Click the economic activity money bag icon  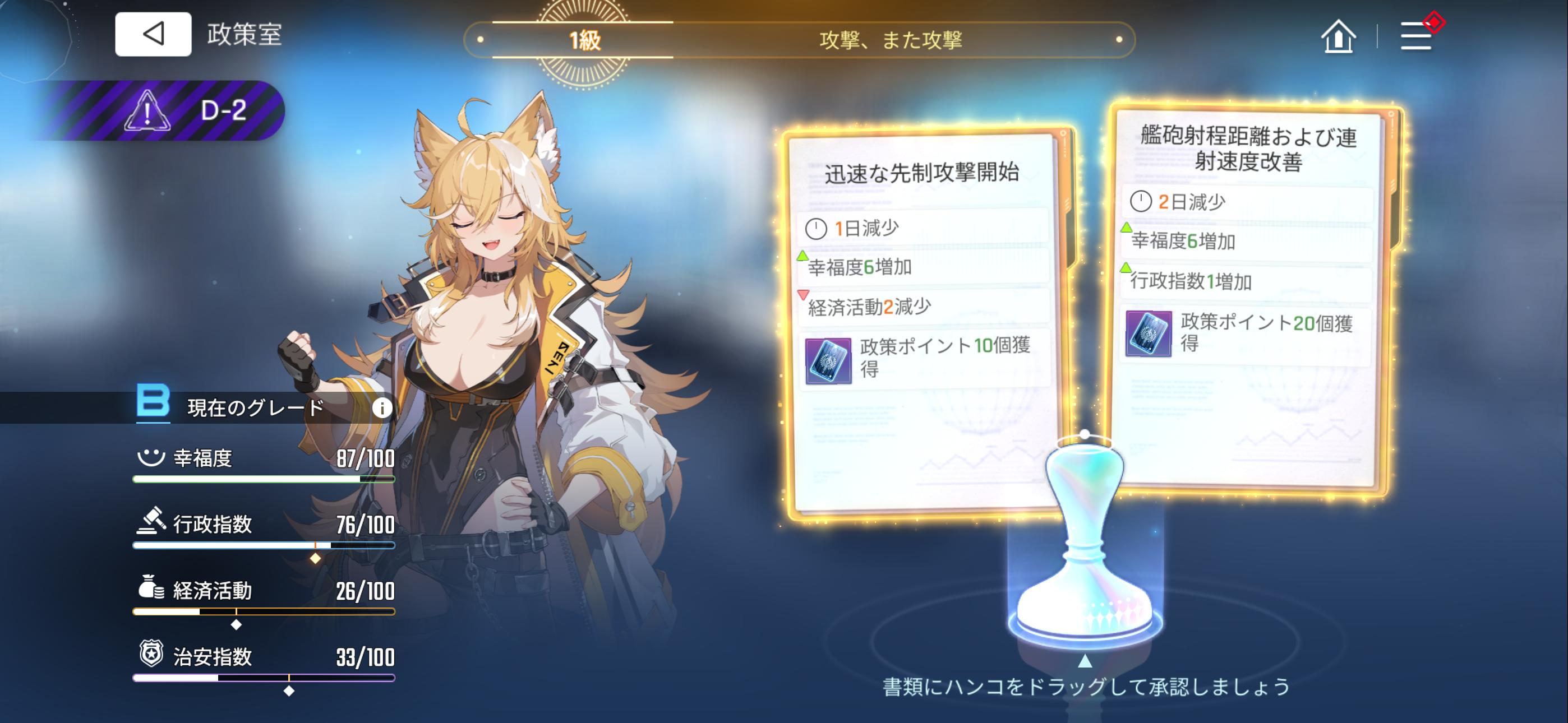(151, 587)
